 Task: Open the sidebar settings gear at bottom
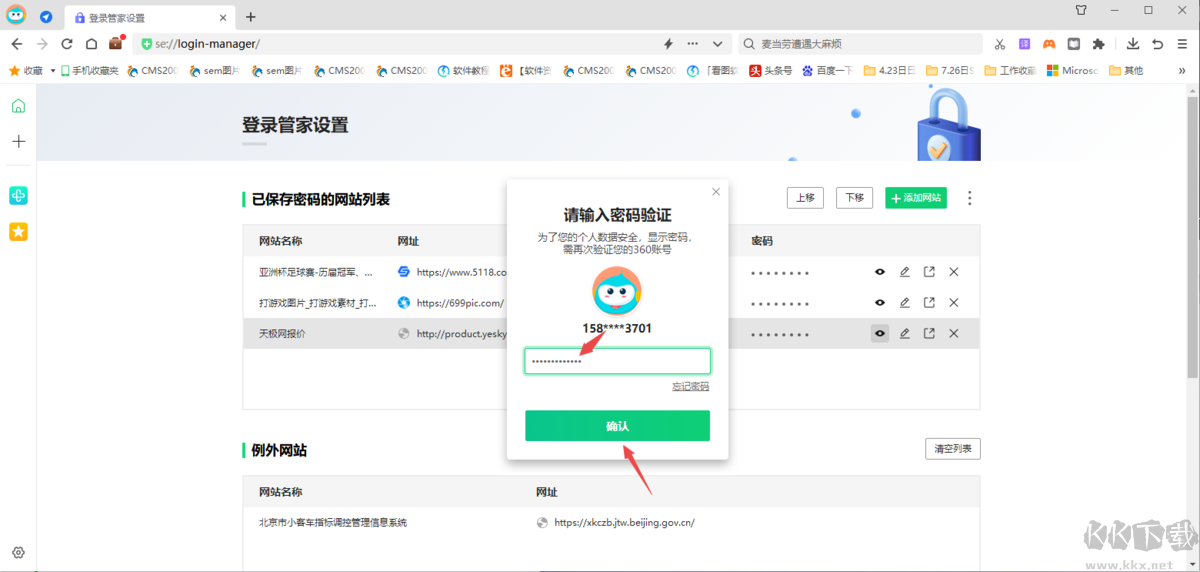pyautogui.click(x=18, y=553)
